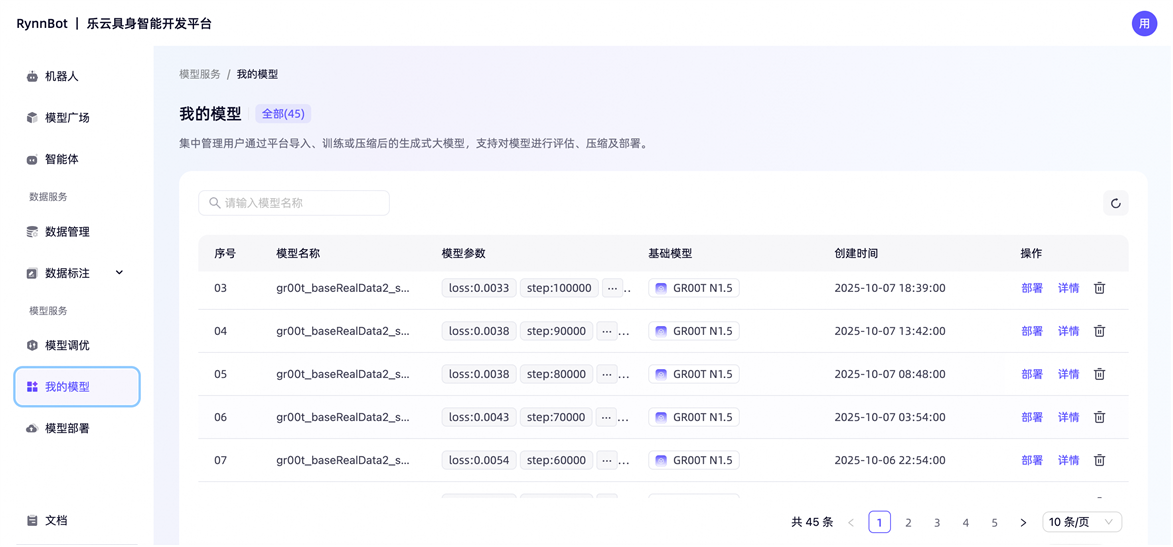Expand the 数据标注 submenu chevron

120,273
